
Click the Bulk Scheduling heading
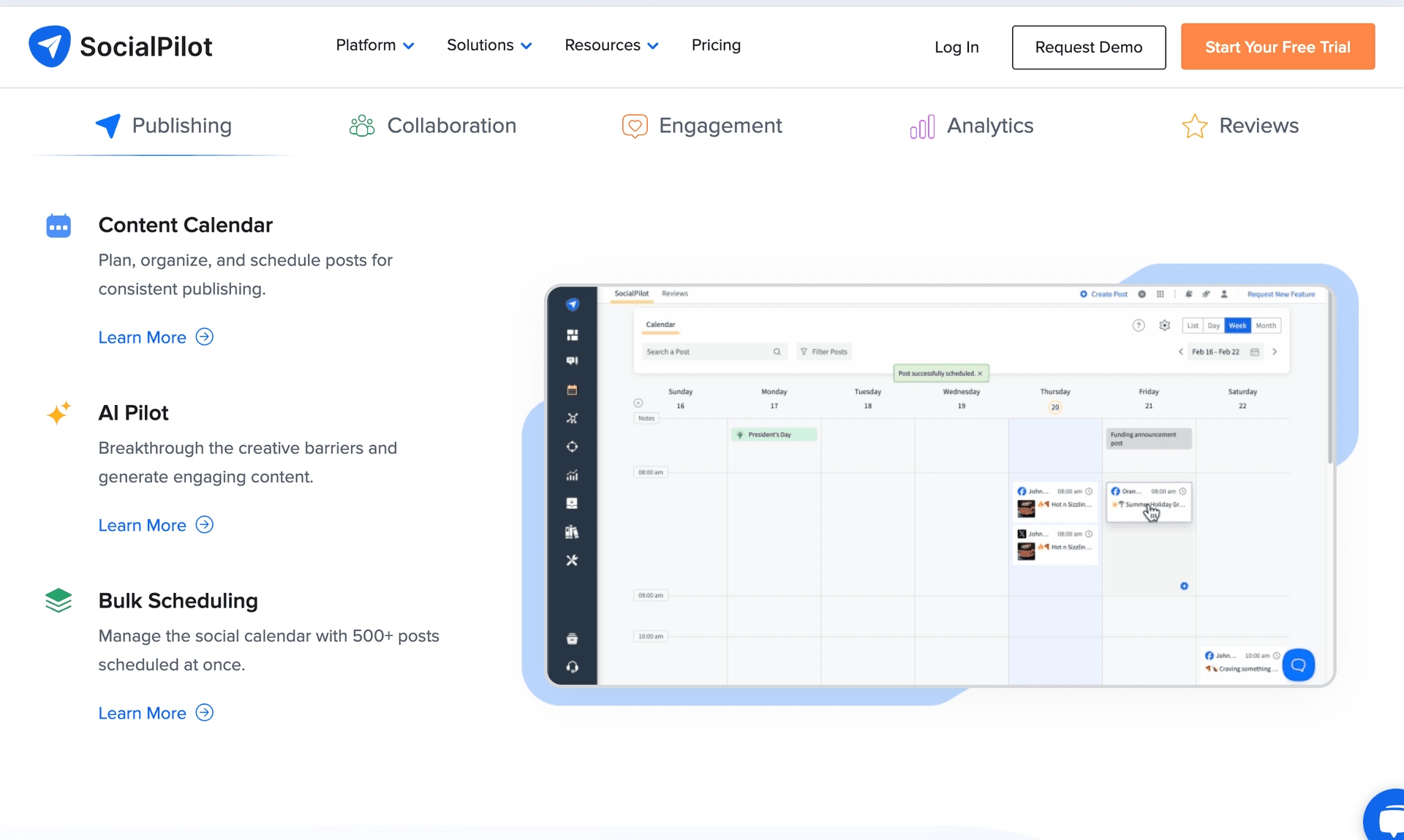point(178,601)
